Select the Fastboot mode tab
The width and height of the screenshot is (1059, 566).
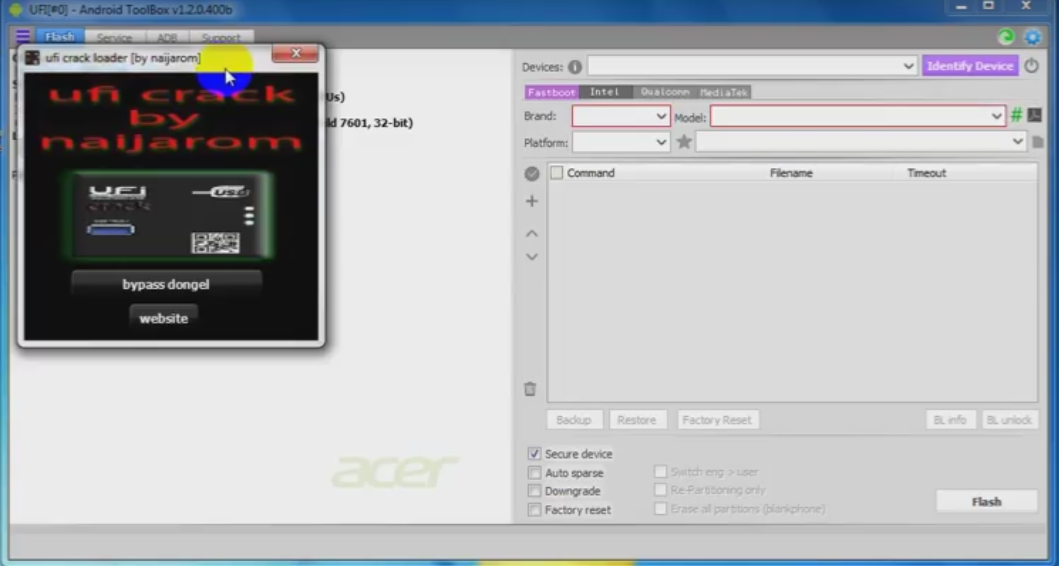pos(552,92)
